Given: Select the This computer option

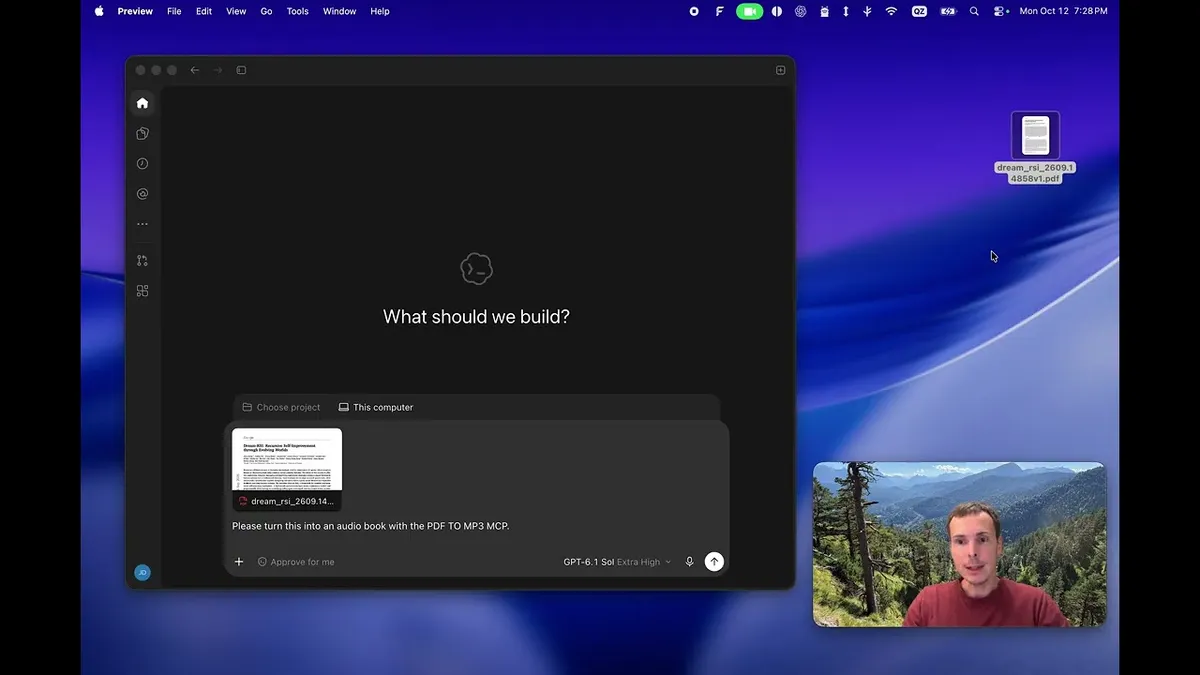Looking at the screenshot, I should [x=376, y=407].
